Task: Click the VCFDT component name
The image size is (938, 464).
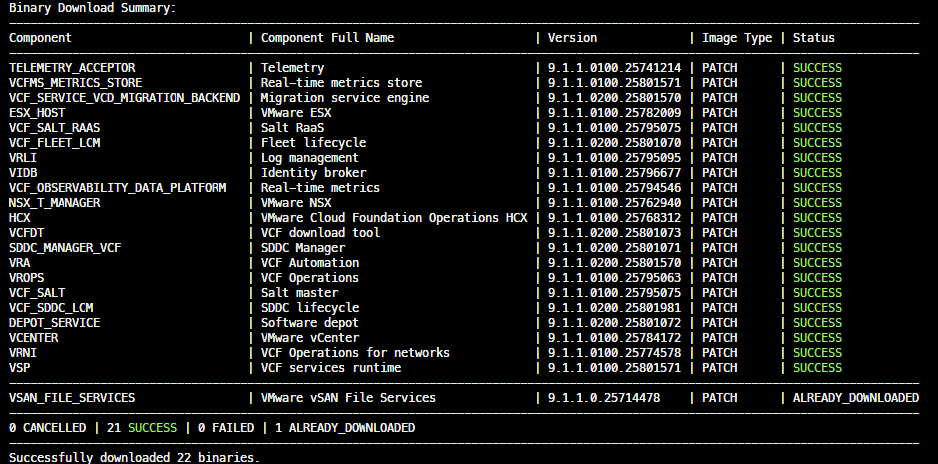Action: tap(26, 233)
